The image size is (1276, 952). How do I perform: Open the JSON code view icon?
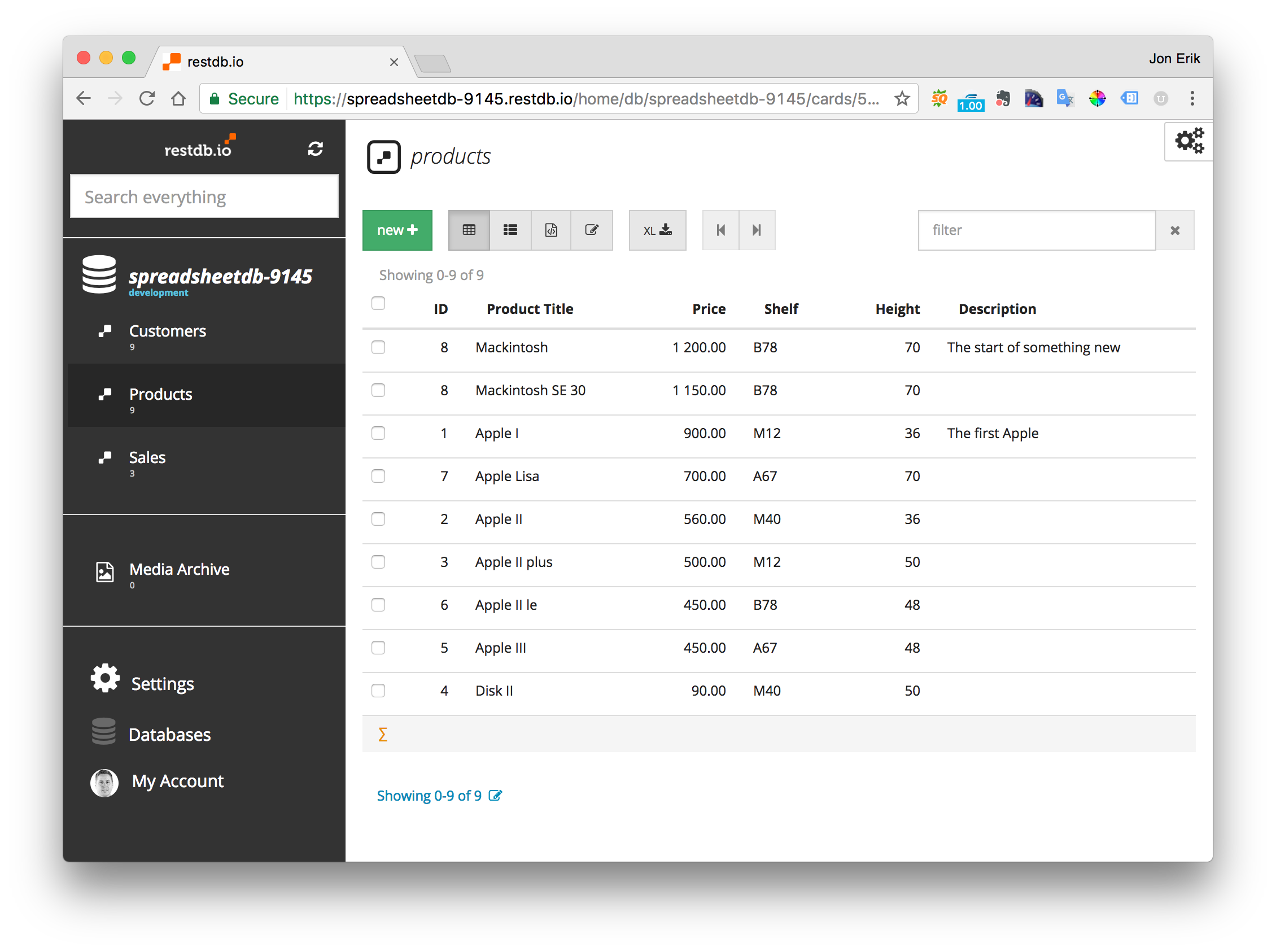click(550, 230)
